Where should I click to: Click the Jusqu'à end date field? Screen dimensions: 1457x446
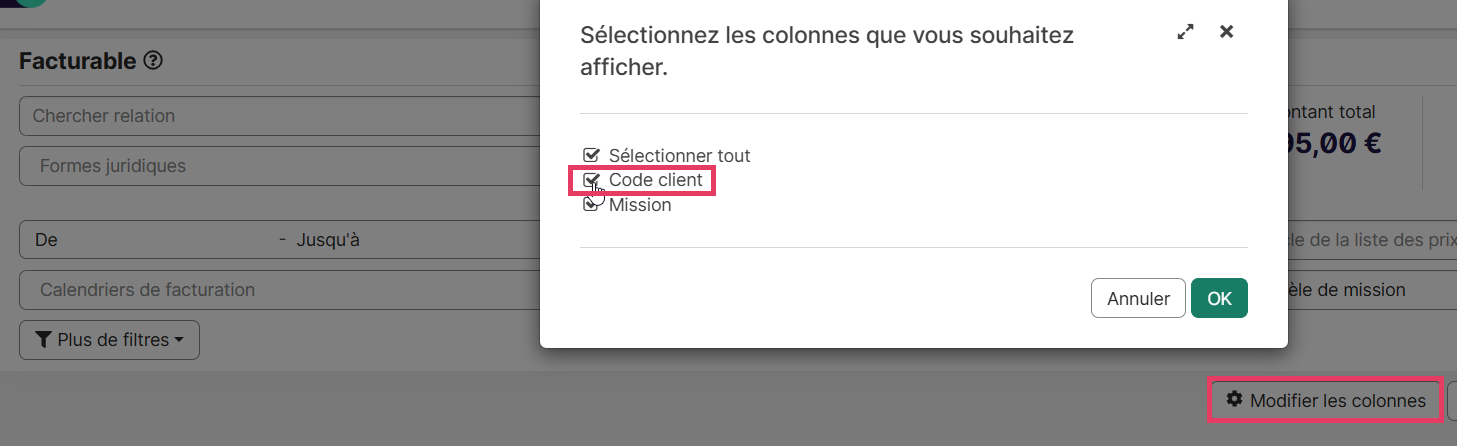tap(415, 240)
